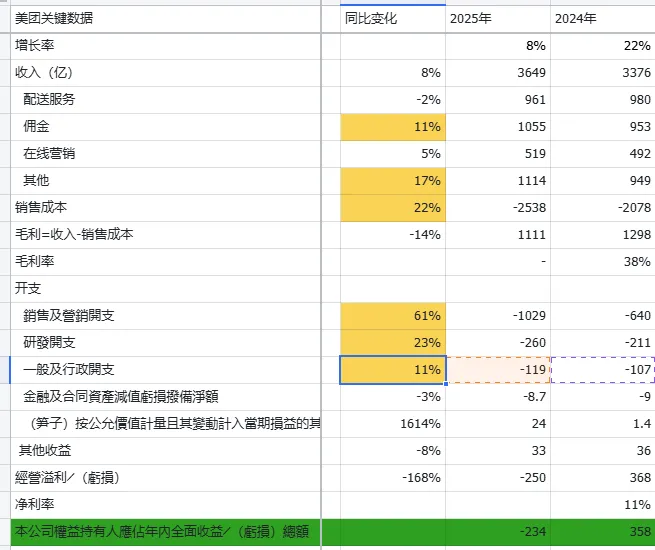The height and width of the screenshot is (550, 655).
Task: Select the '增长率' row label
Action: [x=165, y=46]
